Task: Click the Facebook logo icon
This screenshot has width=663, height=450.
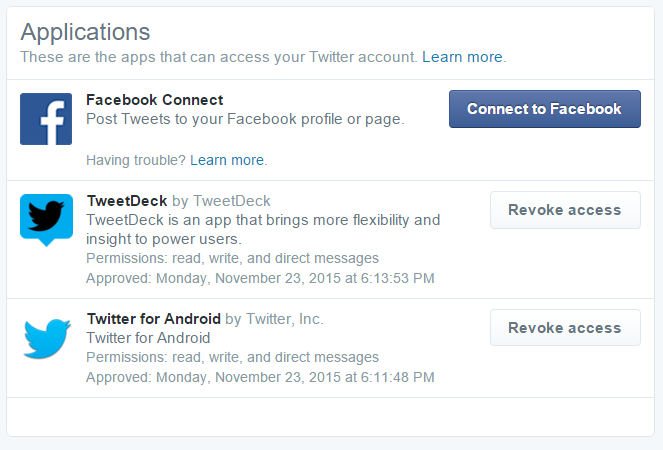Action: [x=46, y=119]
